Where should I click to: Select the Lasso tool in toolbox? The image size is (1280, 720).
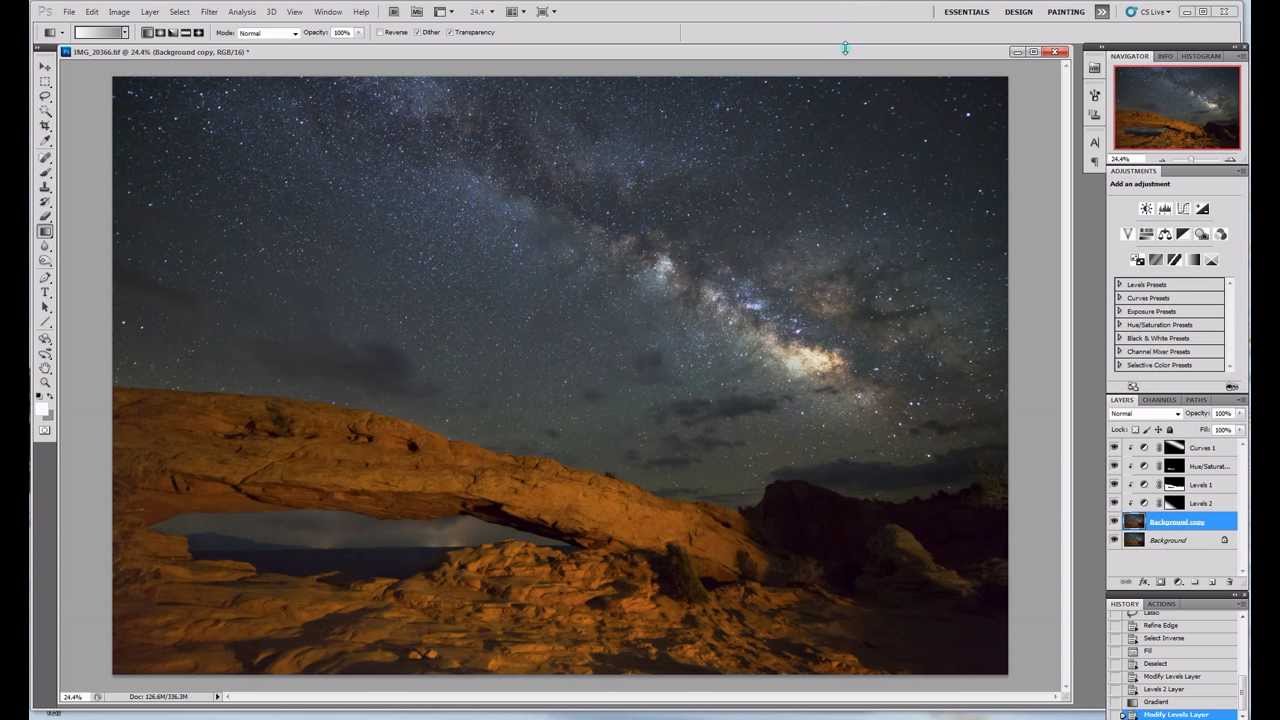[45, 97]
